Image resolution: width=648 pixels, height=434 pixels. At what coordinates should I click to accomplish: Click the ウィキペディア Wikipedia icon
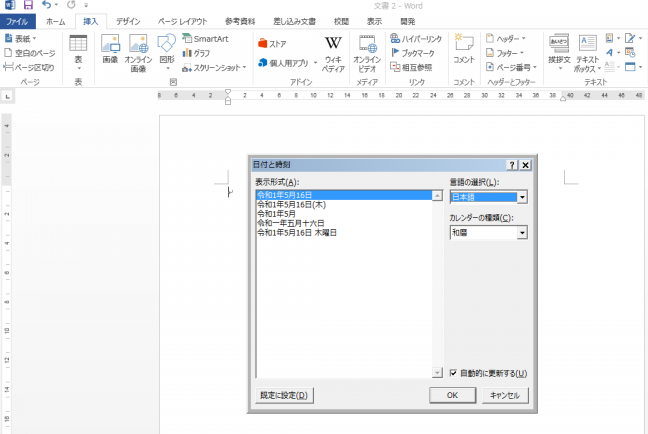point(333,54)
